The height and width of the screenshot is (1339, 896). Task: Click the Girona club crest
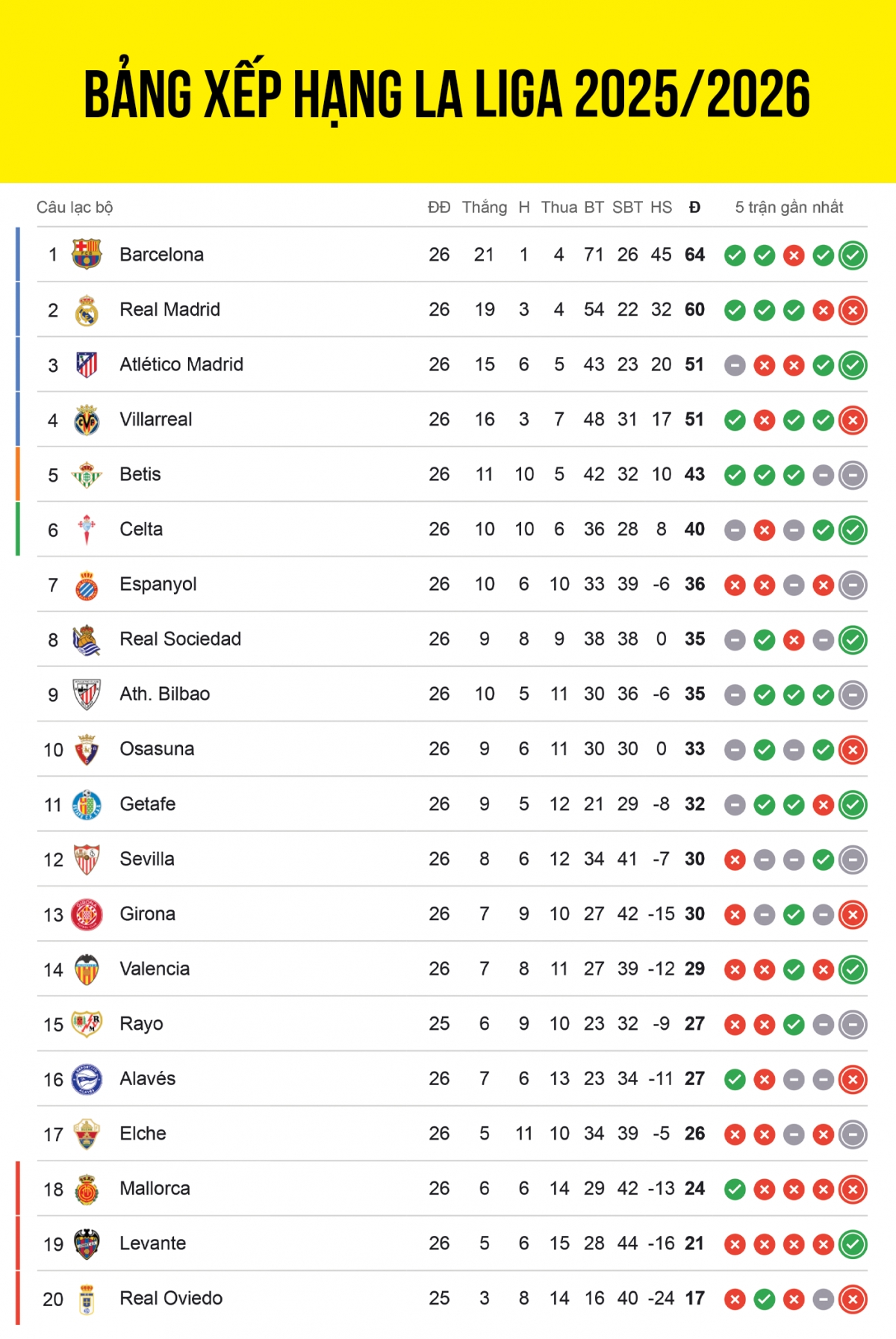tap(87, 914)
